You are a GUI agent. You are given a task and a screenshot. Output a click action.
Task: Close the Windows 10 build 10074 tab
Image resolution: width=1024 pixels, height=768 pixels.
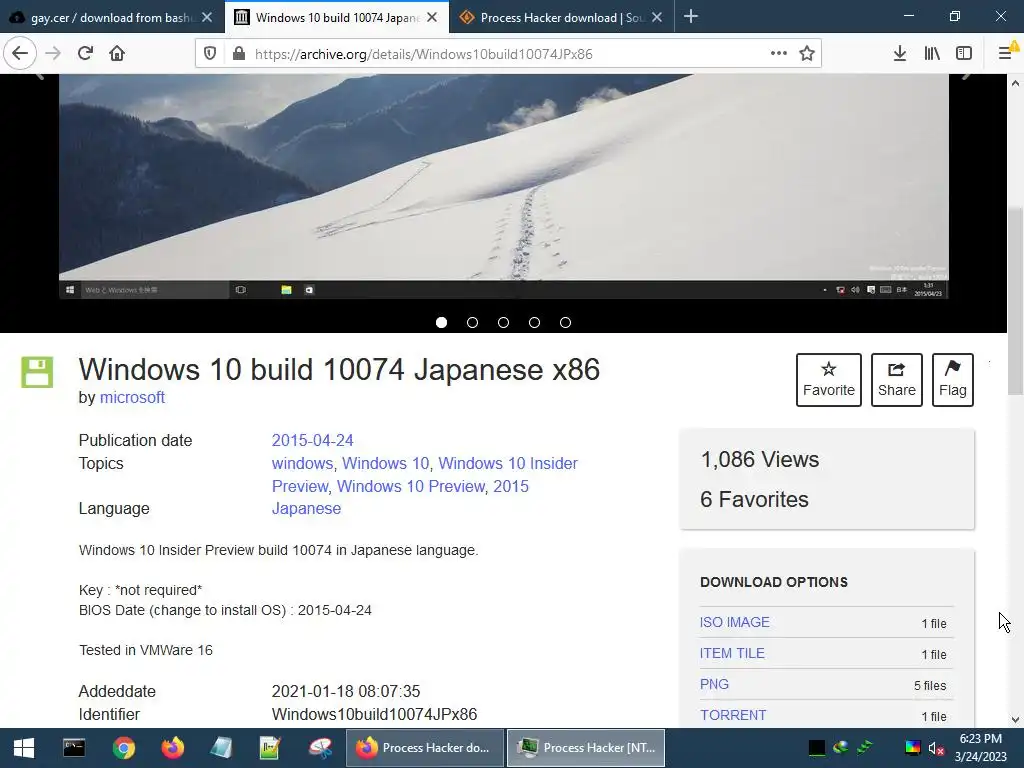click(x=432, y=18)
